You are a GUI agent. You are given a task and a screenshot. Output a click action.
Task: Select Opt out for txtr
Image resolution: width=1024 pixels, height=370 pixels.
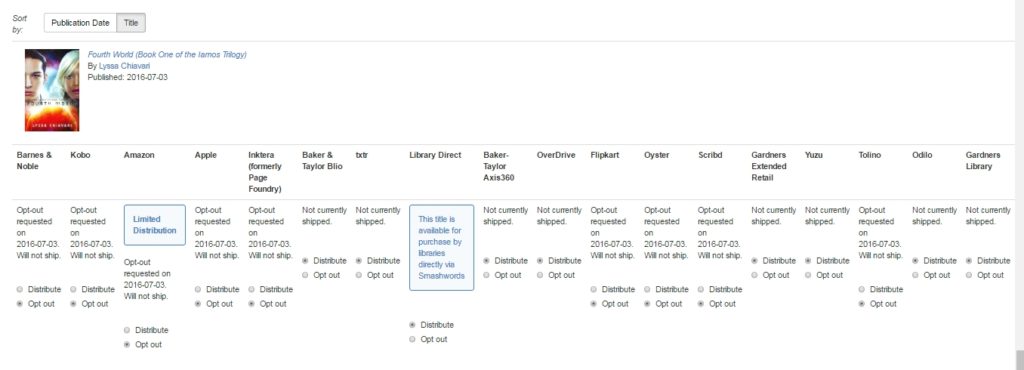click(359, 275)
